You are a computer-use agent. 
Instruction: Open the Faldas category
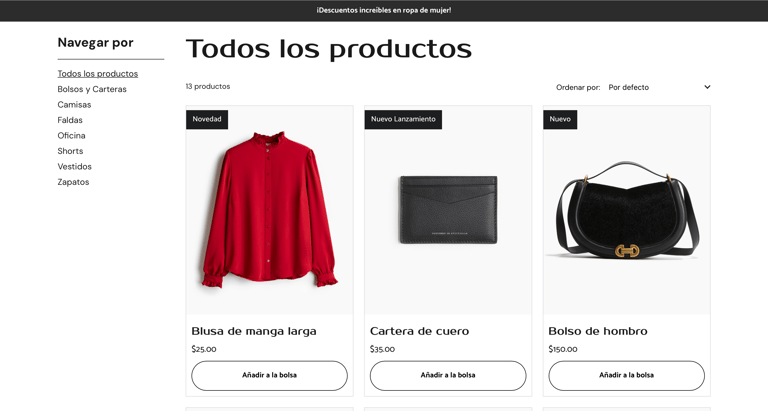(70, 120)
